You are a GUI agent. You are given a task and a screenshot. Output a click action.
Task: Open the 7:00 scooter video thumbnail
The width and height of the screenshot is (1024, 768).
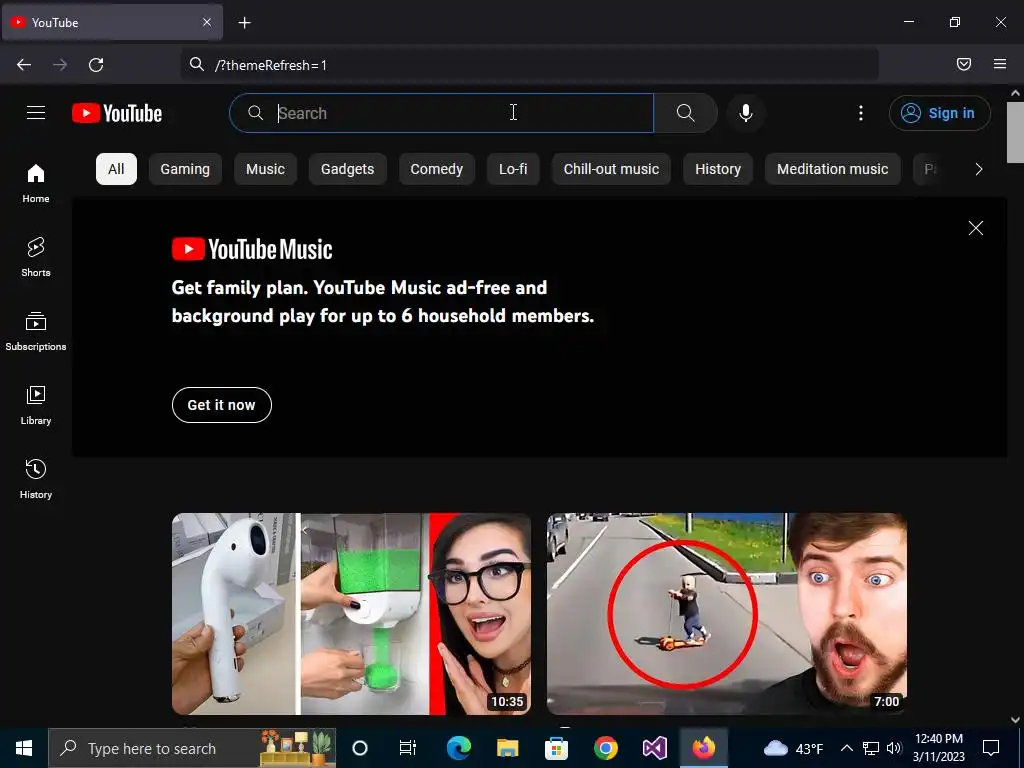click(726, 614)
